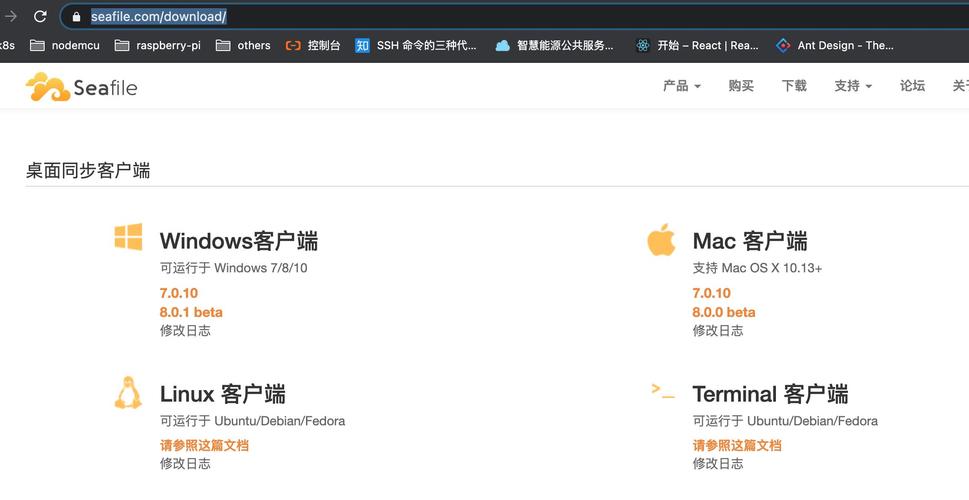Download Mac client 8.0.0 beta

[724, 312]
